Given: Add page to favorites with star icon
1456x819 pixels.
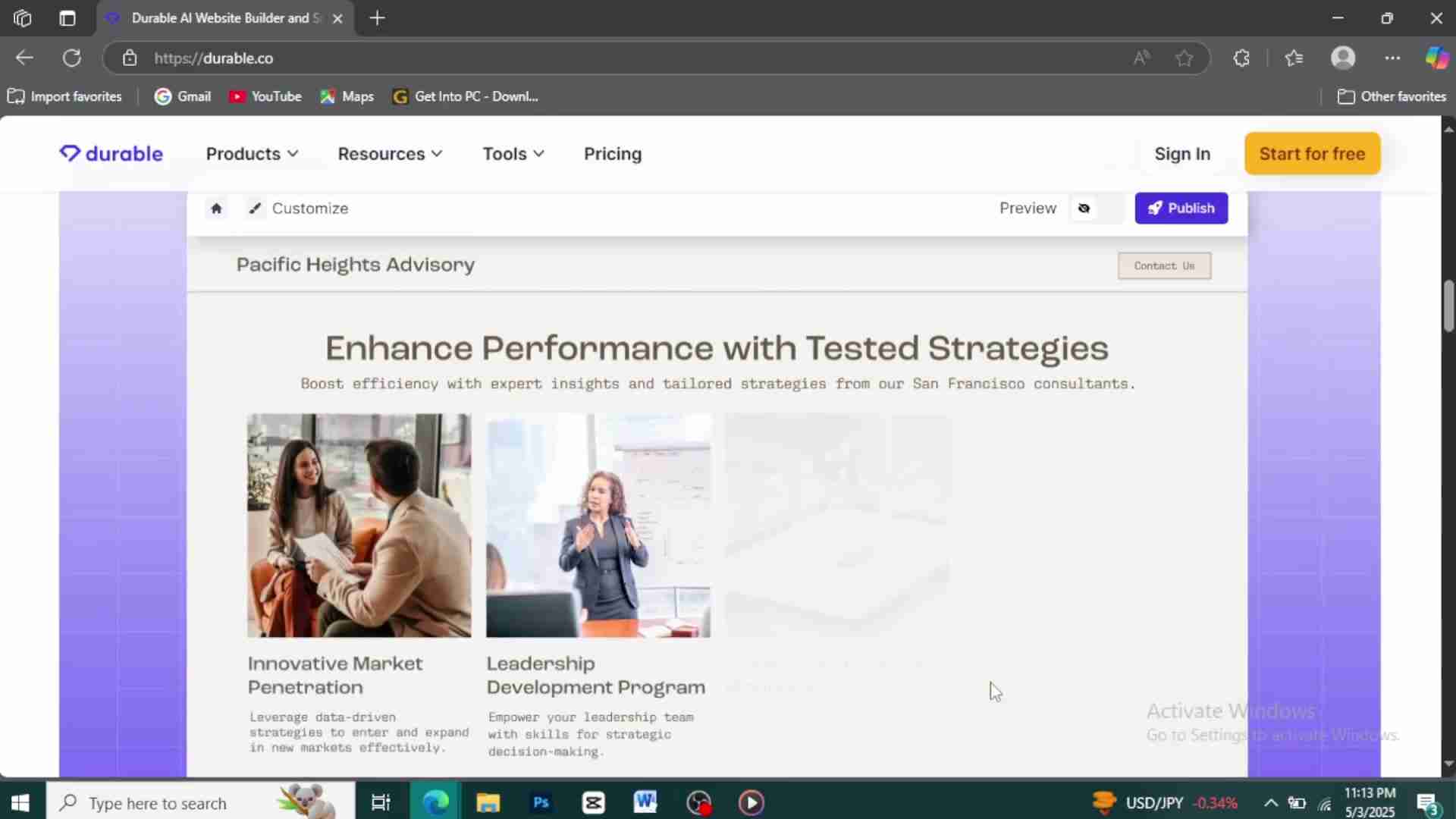Looking at the screenshot, I should click(x=1184, y=58).
